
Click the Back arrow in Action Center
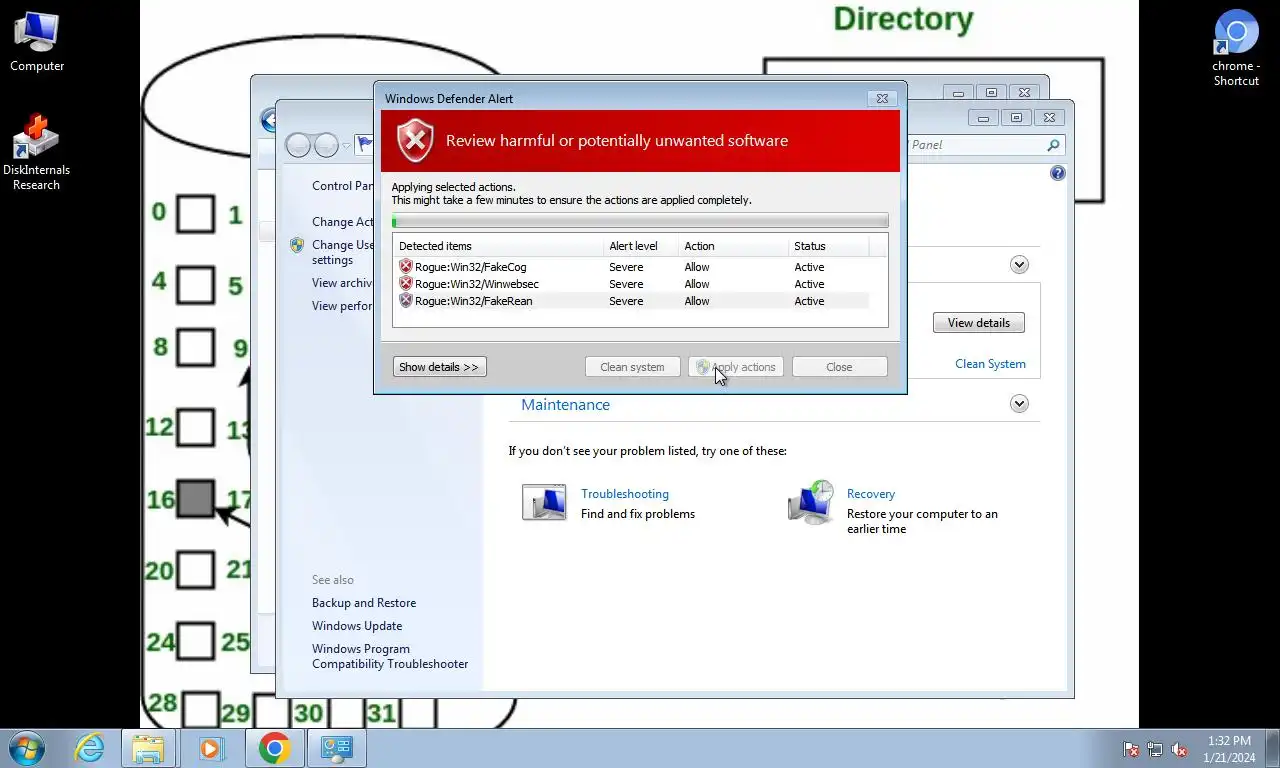coord(298,145)
